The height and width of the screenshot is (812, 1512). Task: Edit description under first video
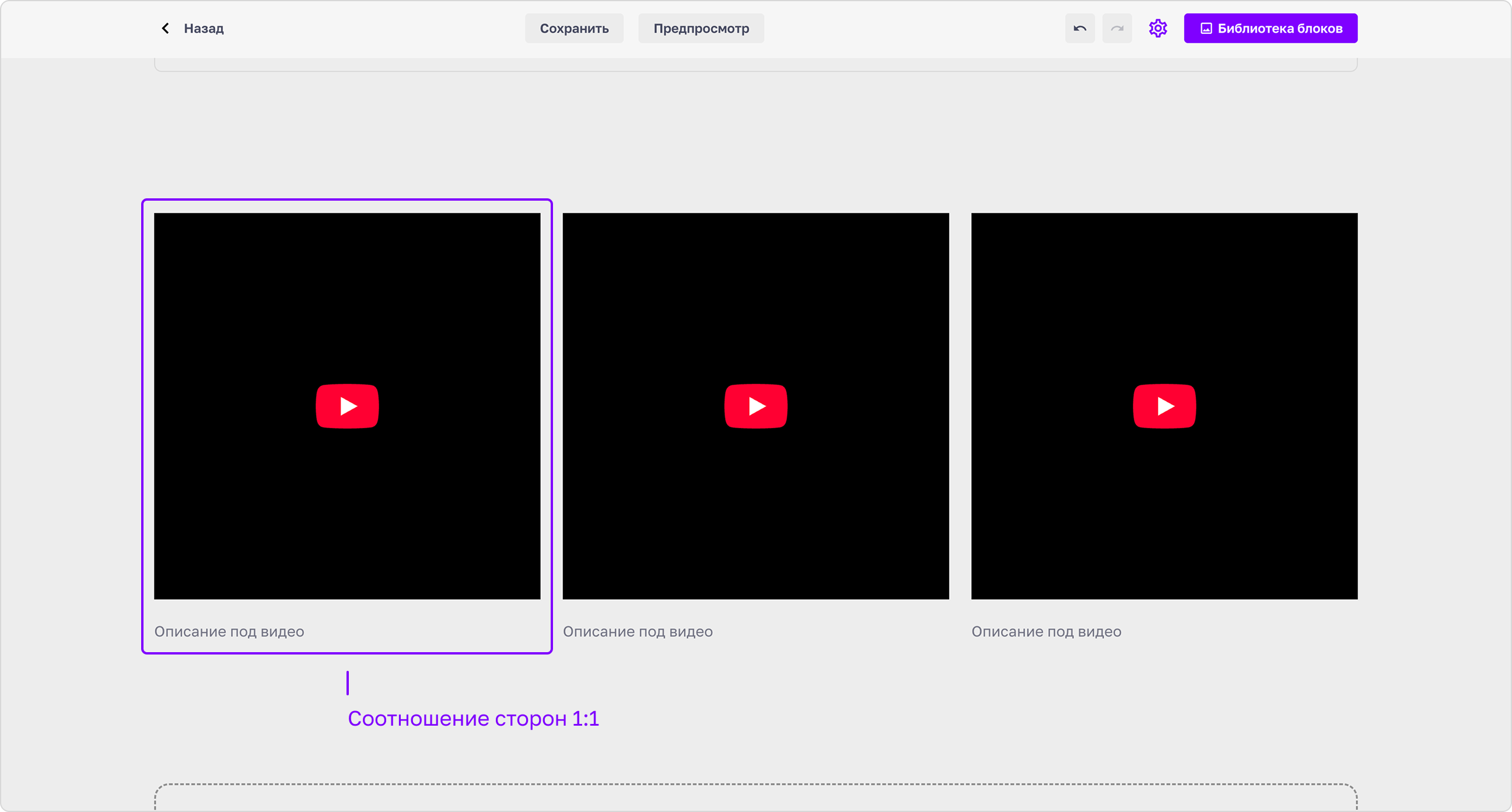tap(229, 632)
